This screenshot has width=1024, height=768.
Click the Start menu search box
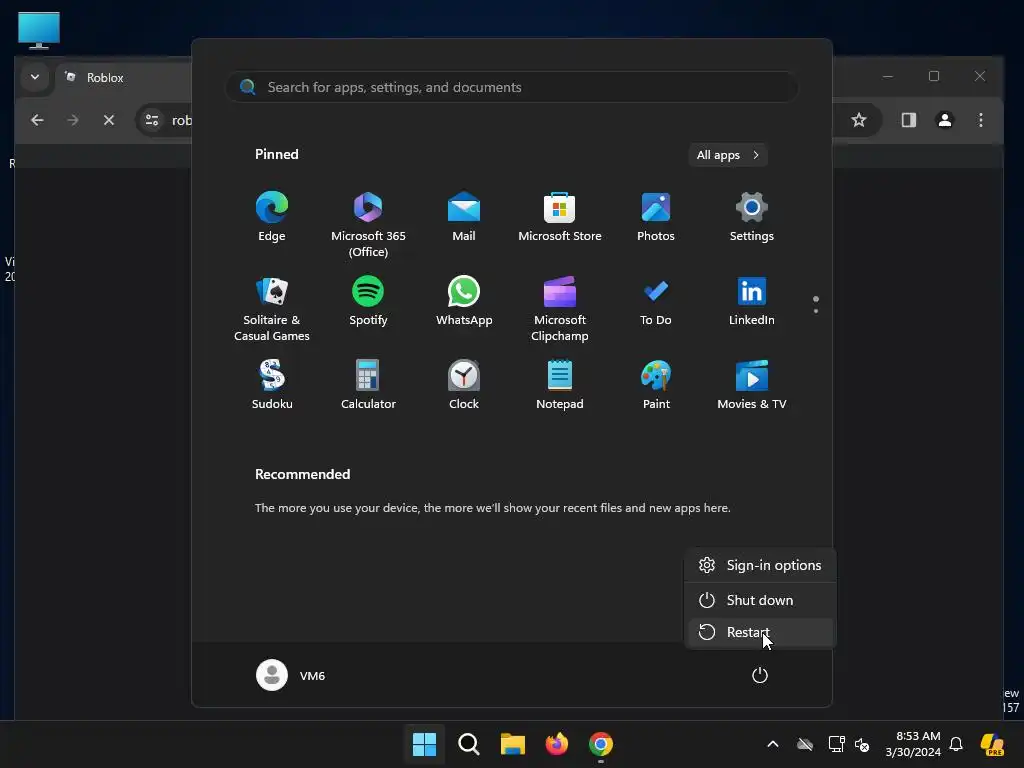coord(511,87)
